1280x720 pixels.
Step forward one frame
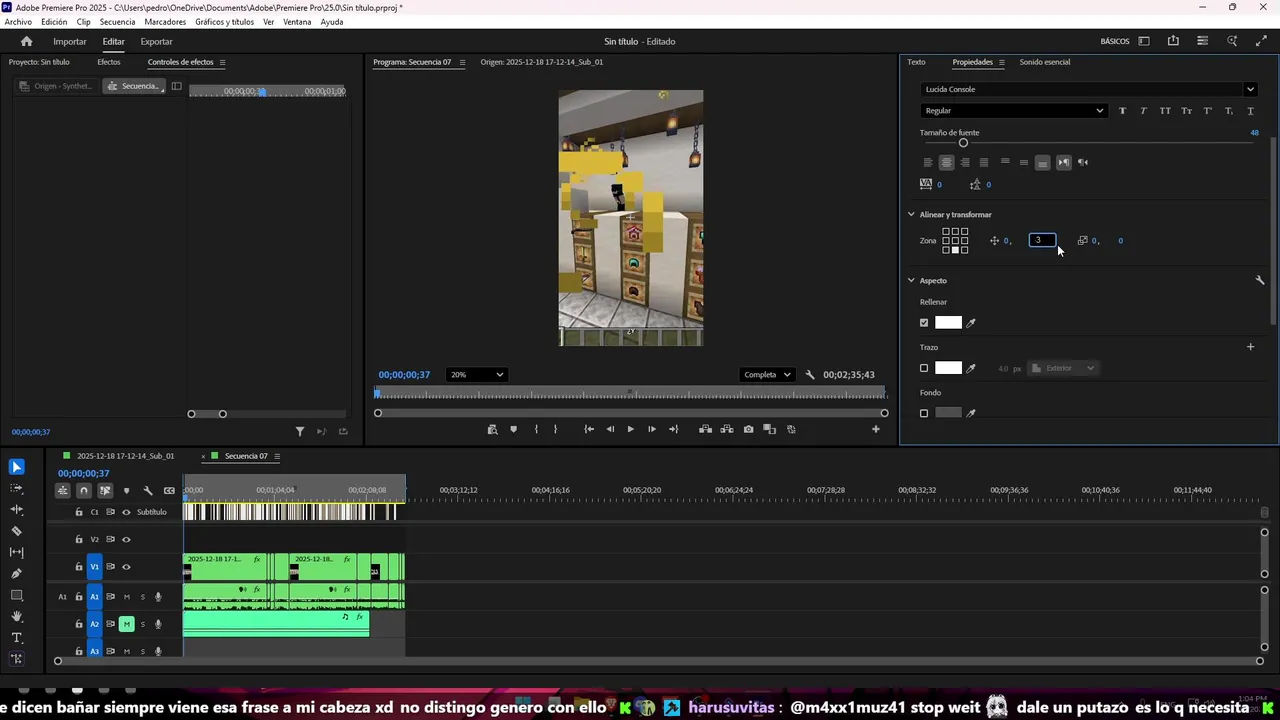click(x=652, y=429)
